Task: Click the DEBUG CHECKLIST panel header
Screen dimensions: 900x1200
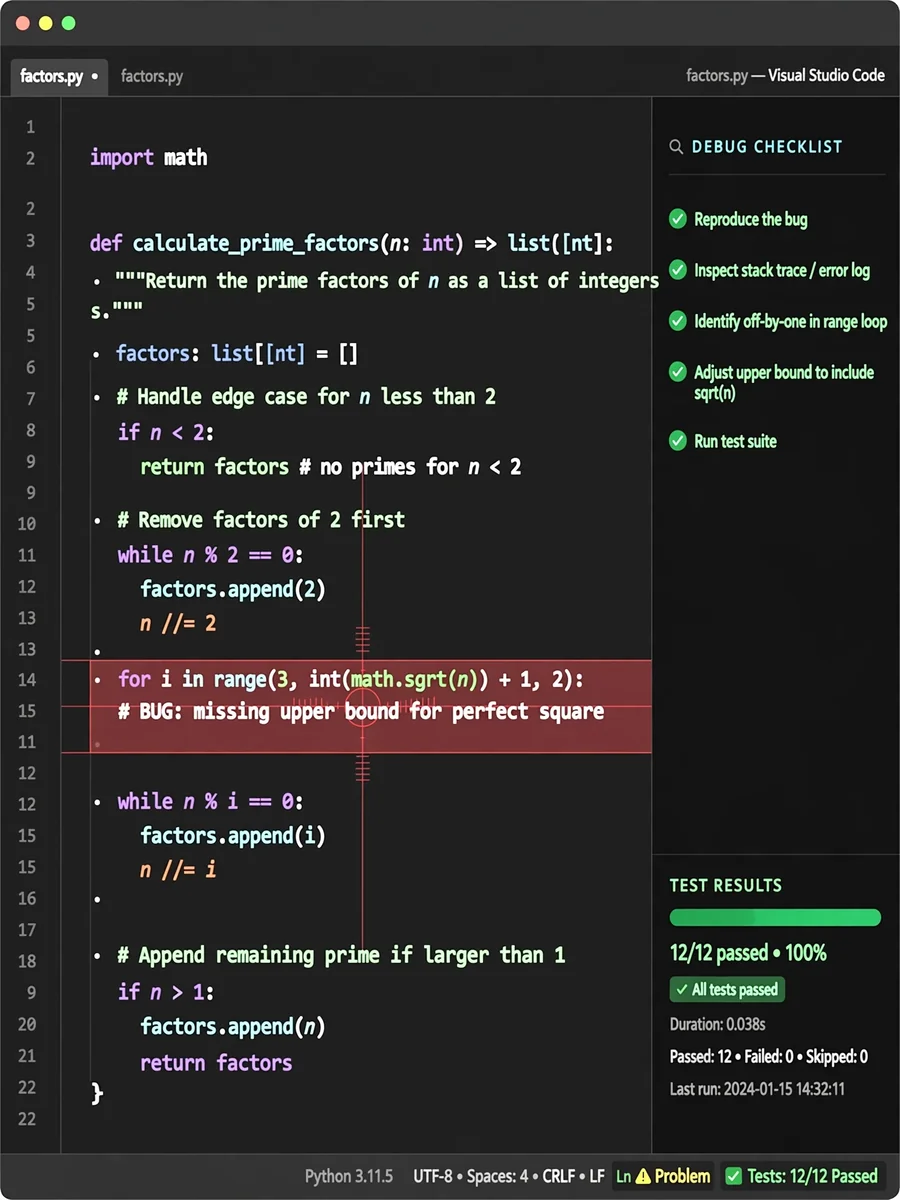Action: [x=767, y=147]
